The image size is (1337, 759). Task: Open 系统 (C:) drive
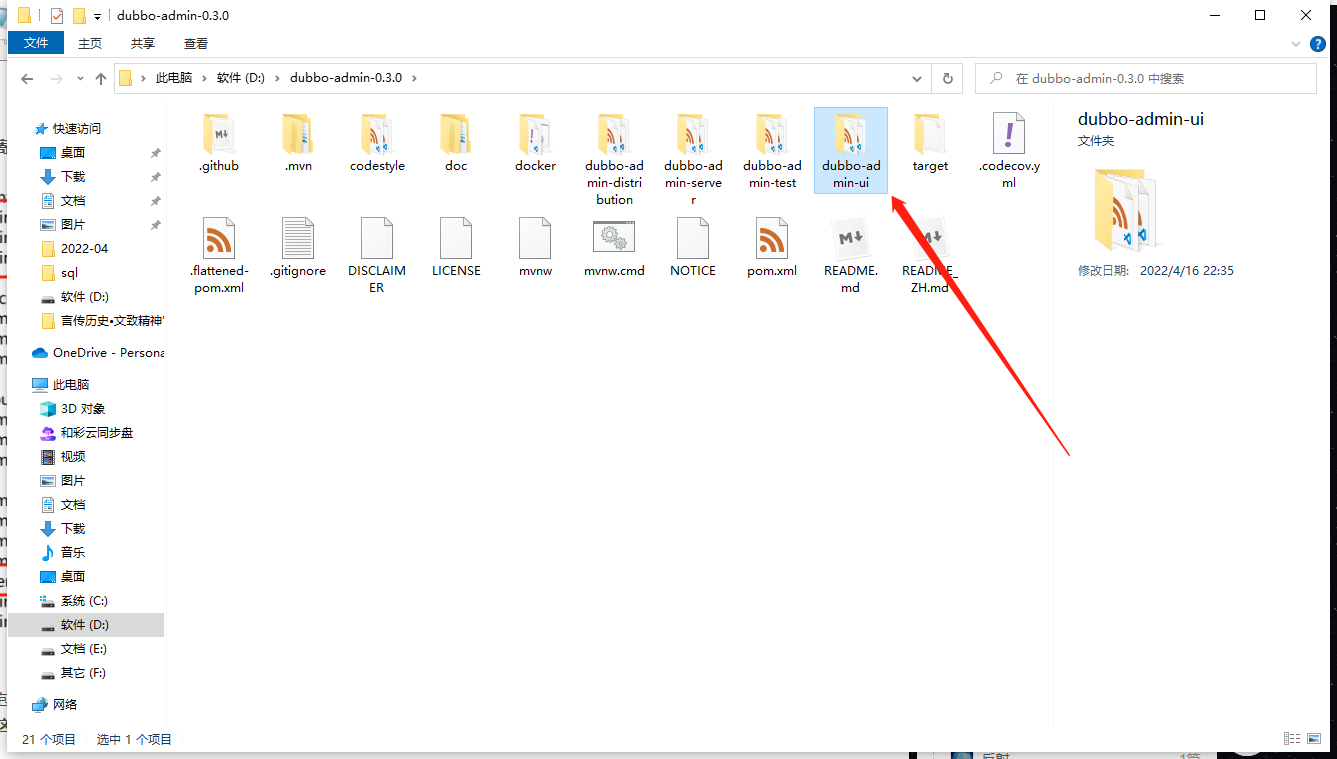pyautogui.click(x=84, y=600)
